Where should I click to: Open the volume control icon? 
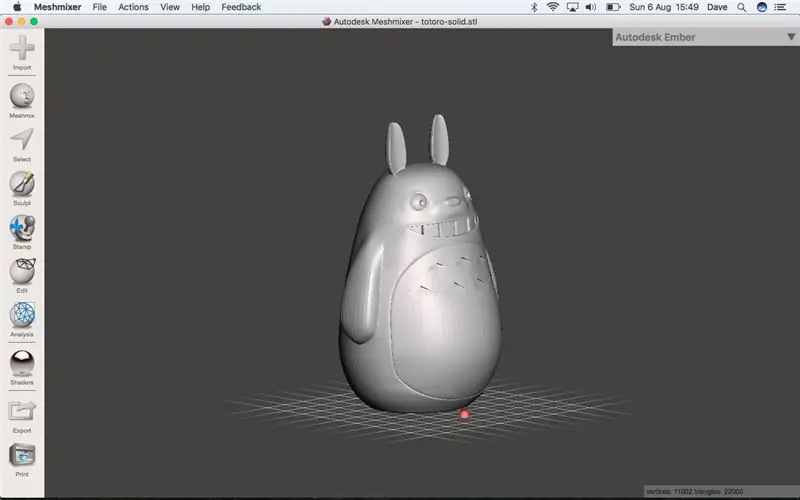[591, 7]
